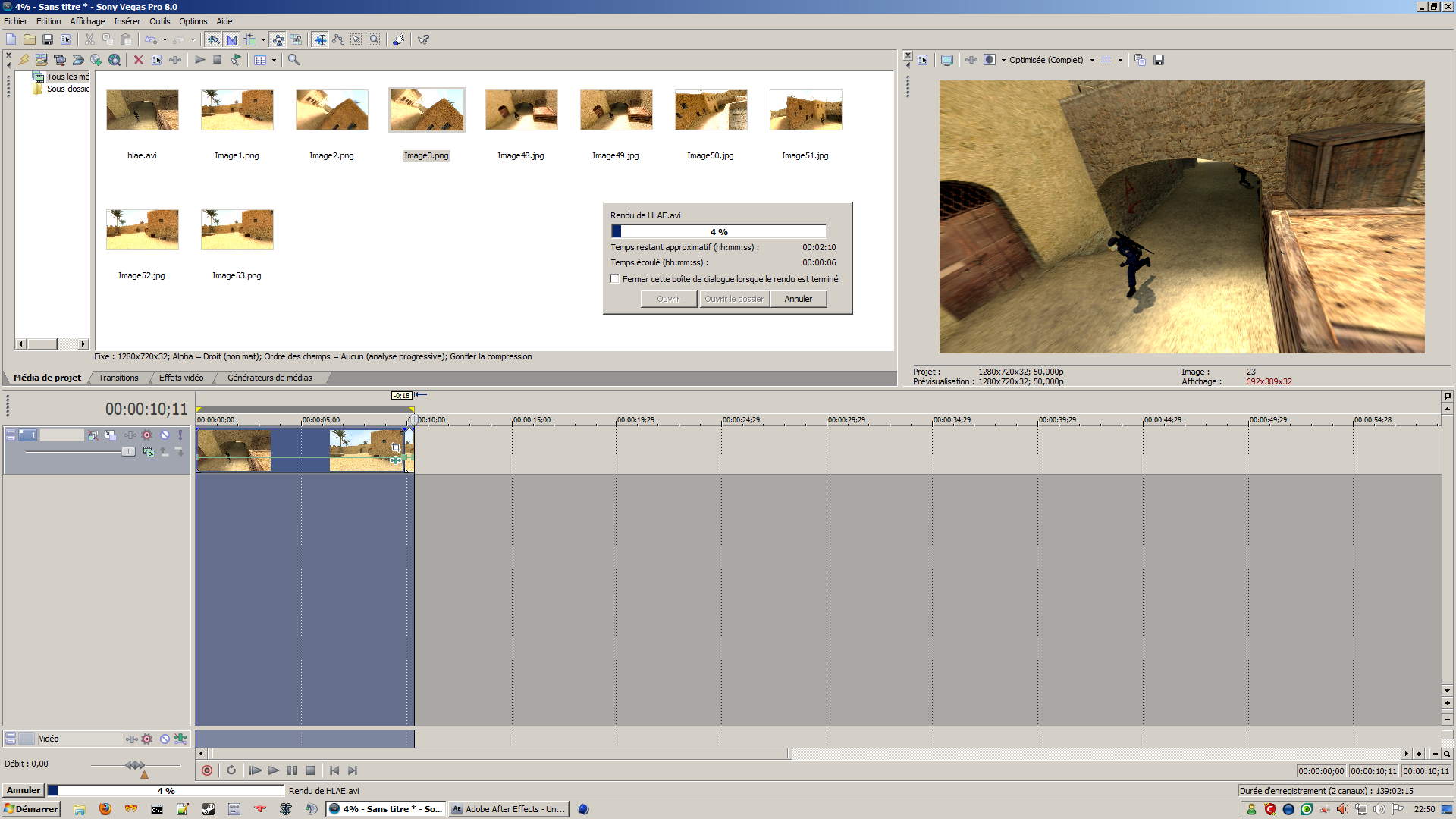Click Annuler in the bottom status bar
This screenshot has height=819, width=1456.
click(x=24, y=790)
